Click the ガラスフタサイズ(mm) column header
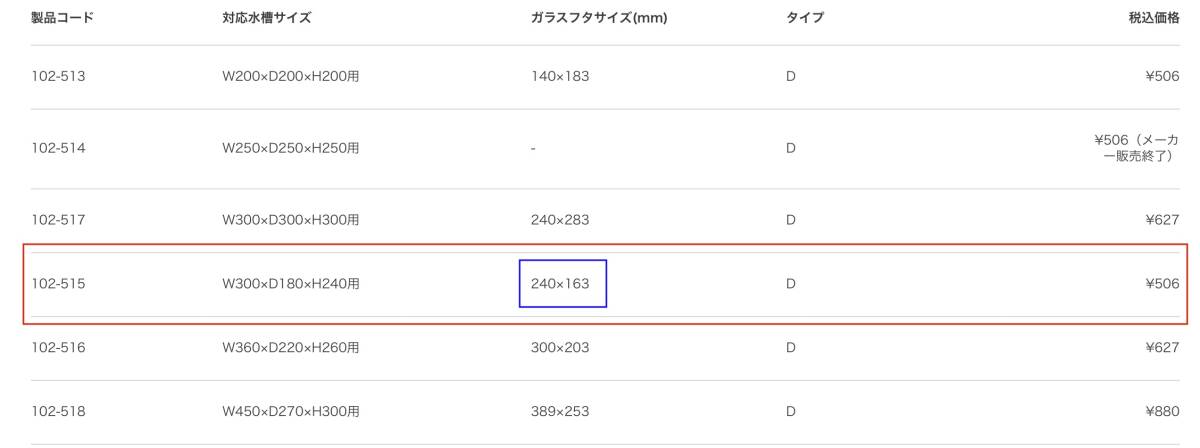This screenshot has height=448, width=1200. click(599, 18)
